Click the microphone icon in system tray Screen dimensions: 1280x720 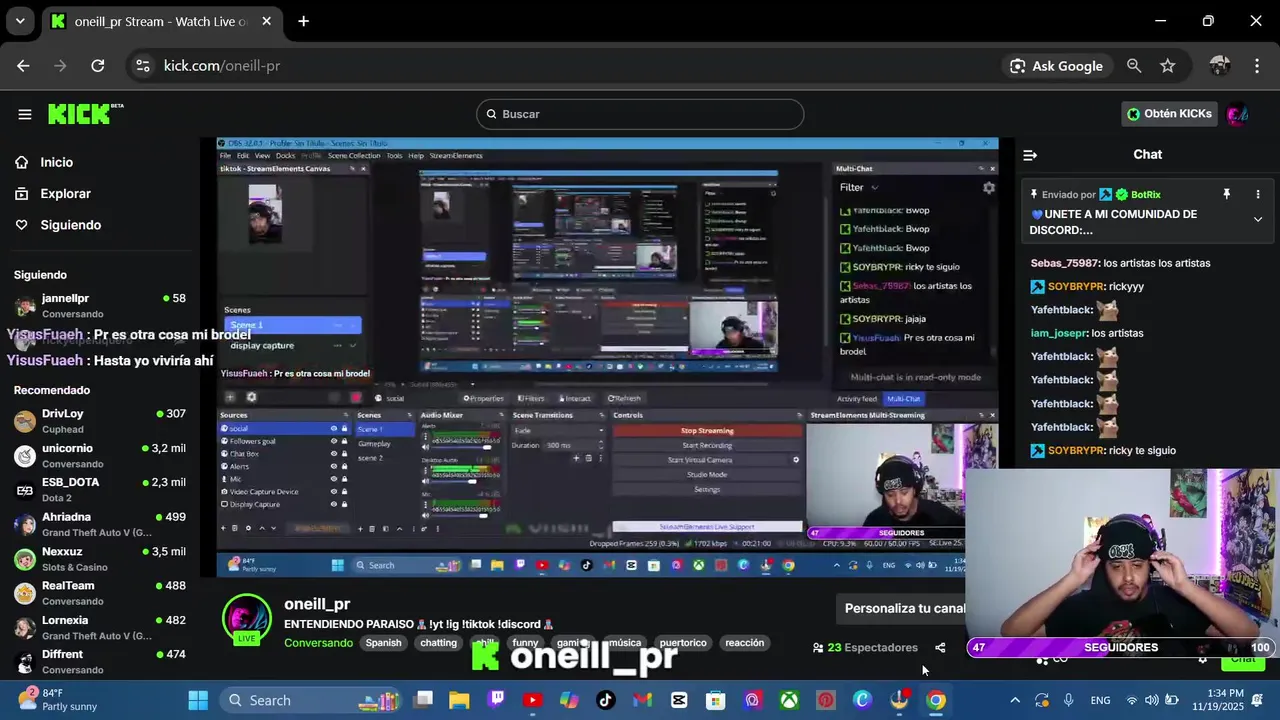click(x=1068, y=700)
